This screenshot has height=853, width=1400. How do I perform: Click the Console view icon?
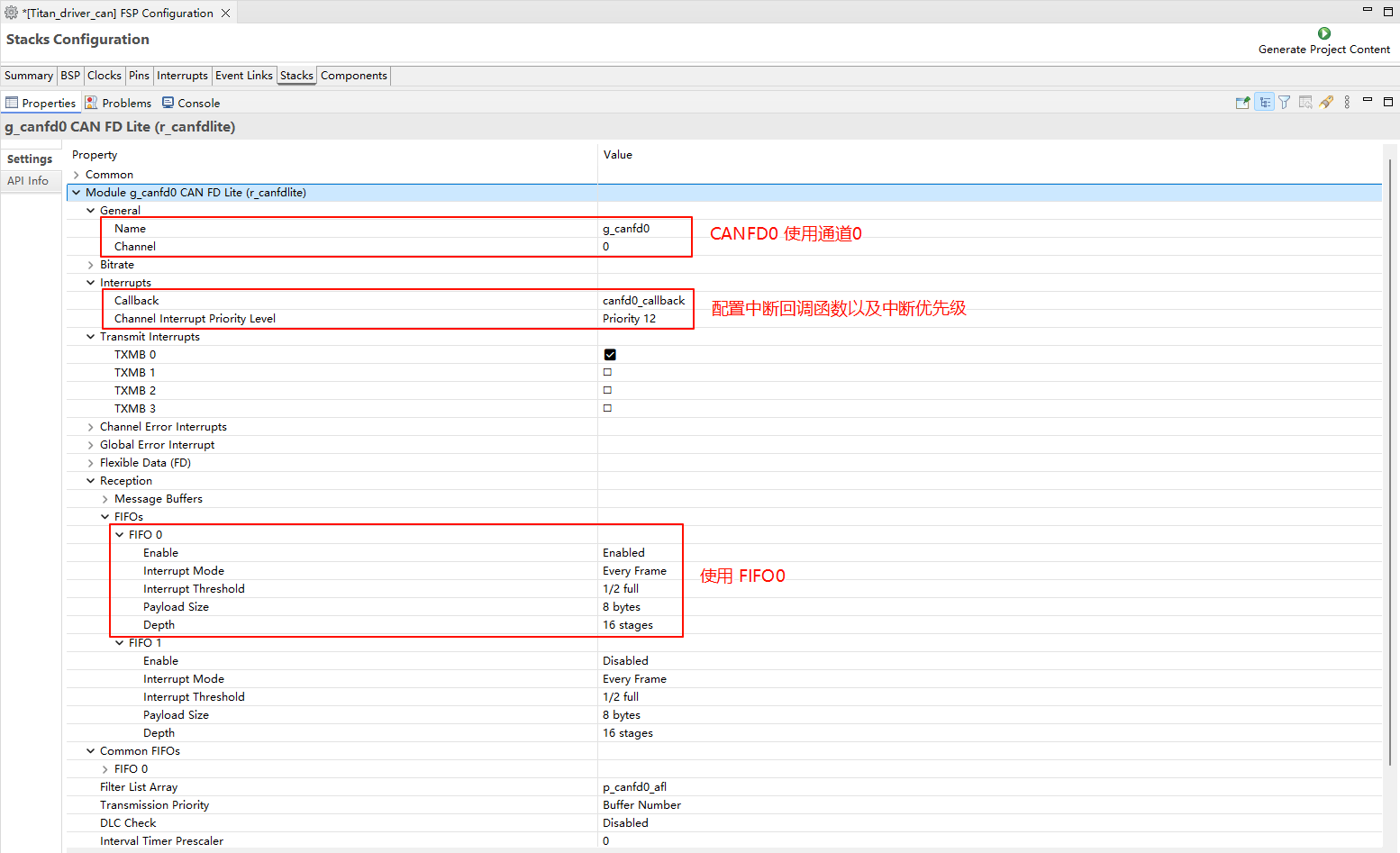pyautogui.click(x=168, y=103)
